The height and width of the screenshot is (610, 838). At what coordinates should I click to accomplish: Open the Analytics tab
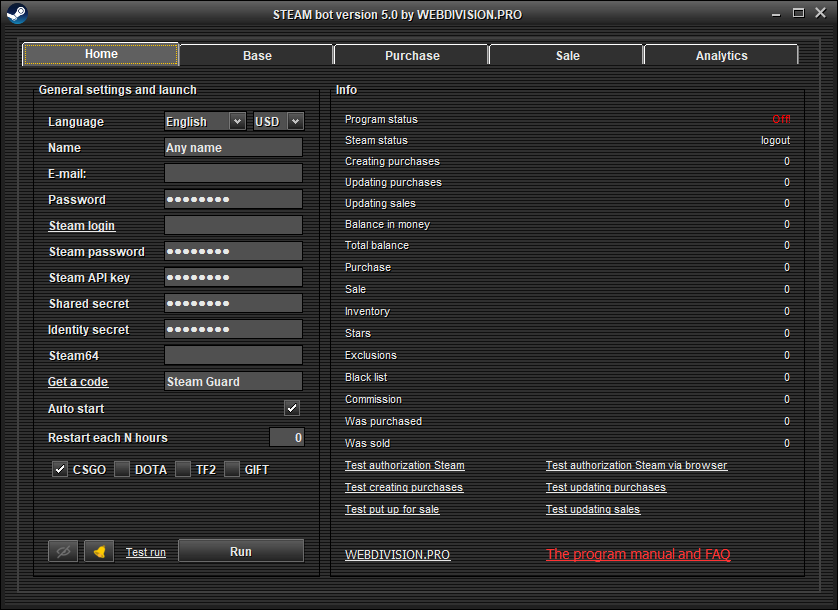(x=721, y=55)
